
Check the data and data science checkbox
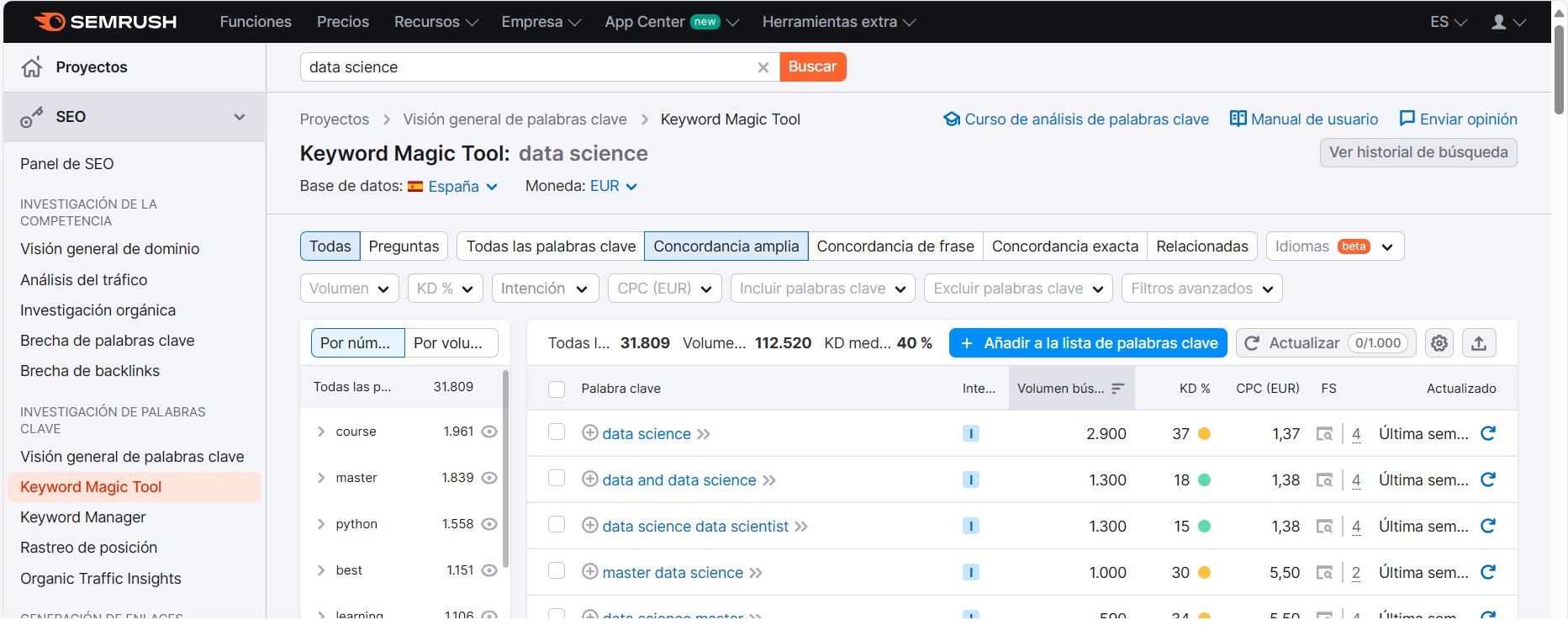(557, 479)
